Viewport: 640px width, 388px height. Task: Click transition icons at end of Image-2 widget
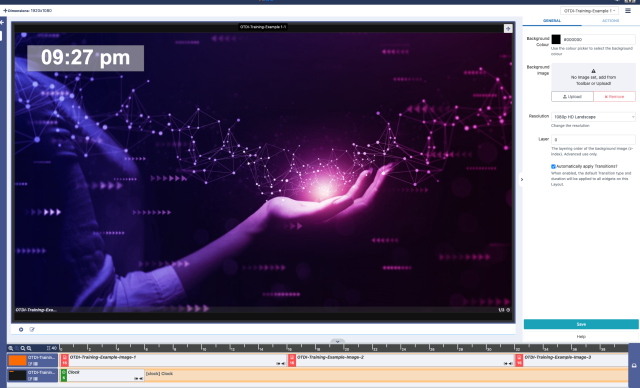click(x=508, y=364)
